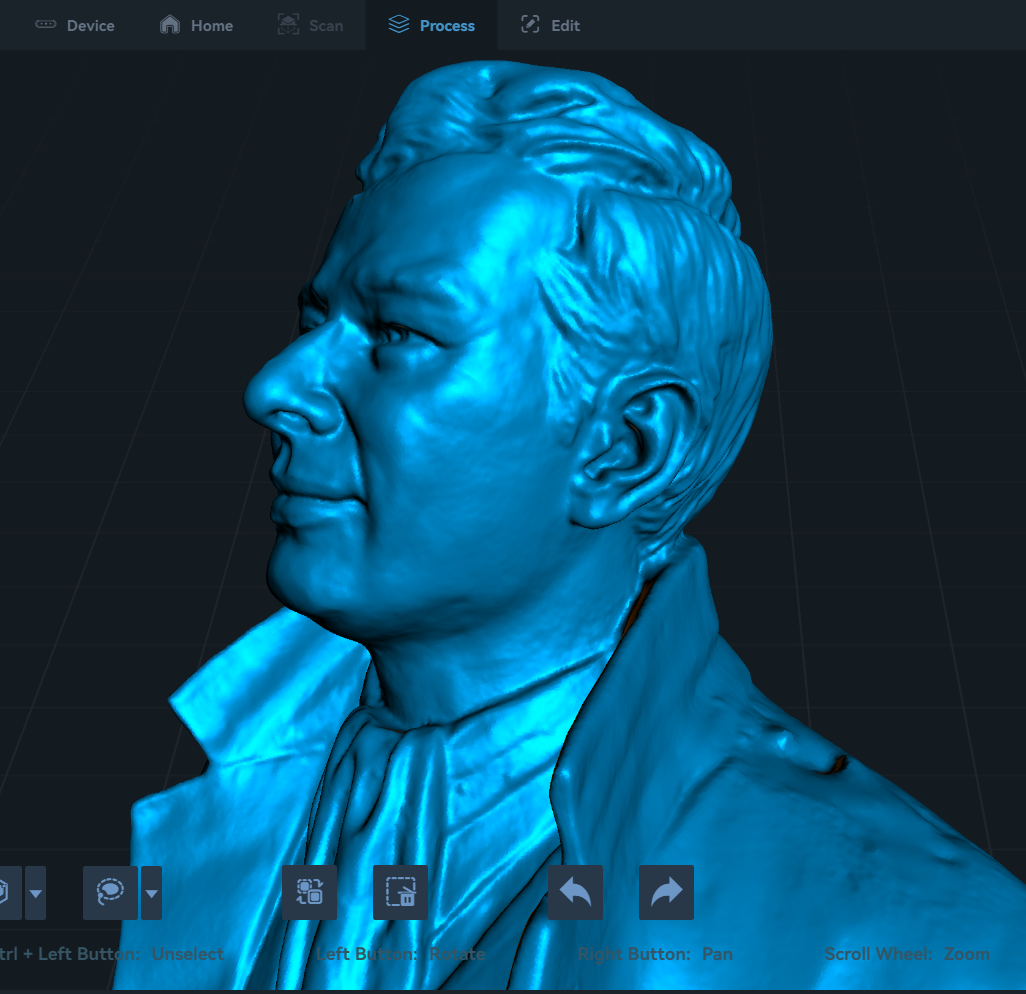Switch to the Scan tab
The height and width of the screenshot is (994, 1026).
[310, 25]
